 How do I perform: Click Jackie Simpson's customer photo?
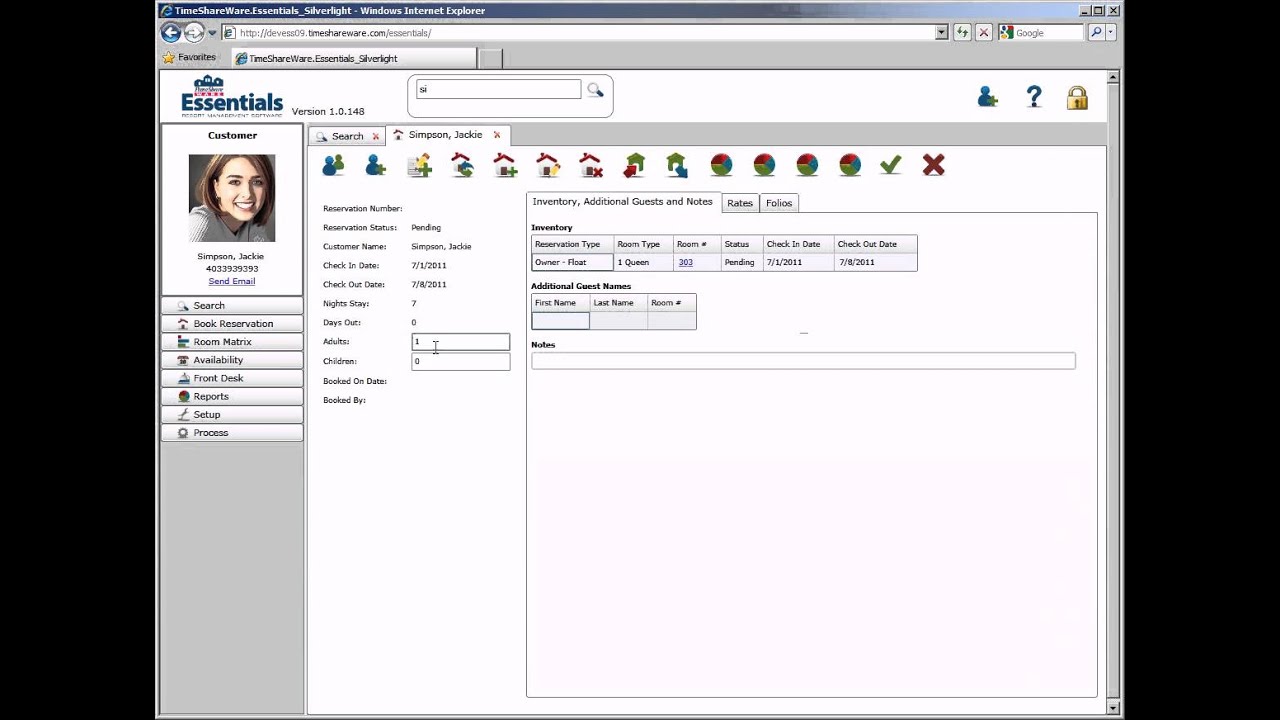coord(232,198)
